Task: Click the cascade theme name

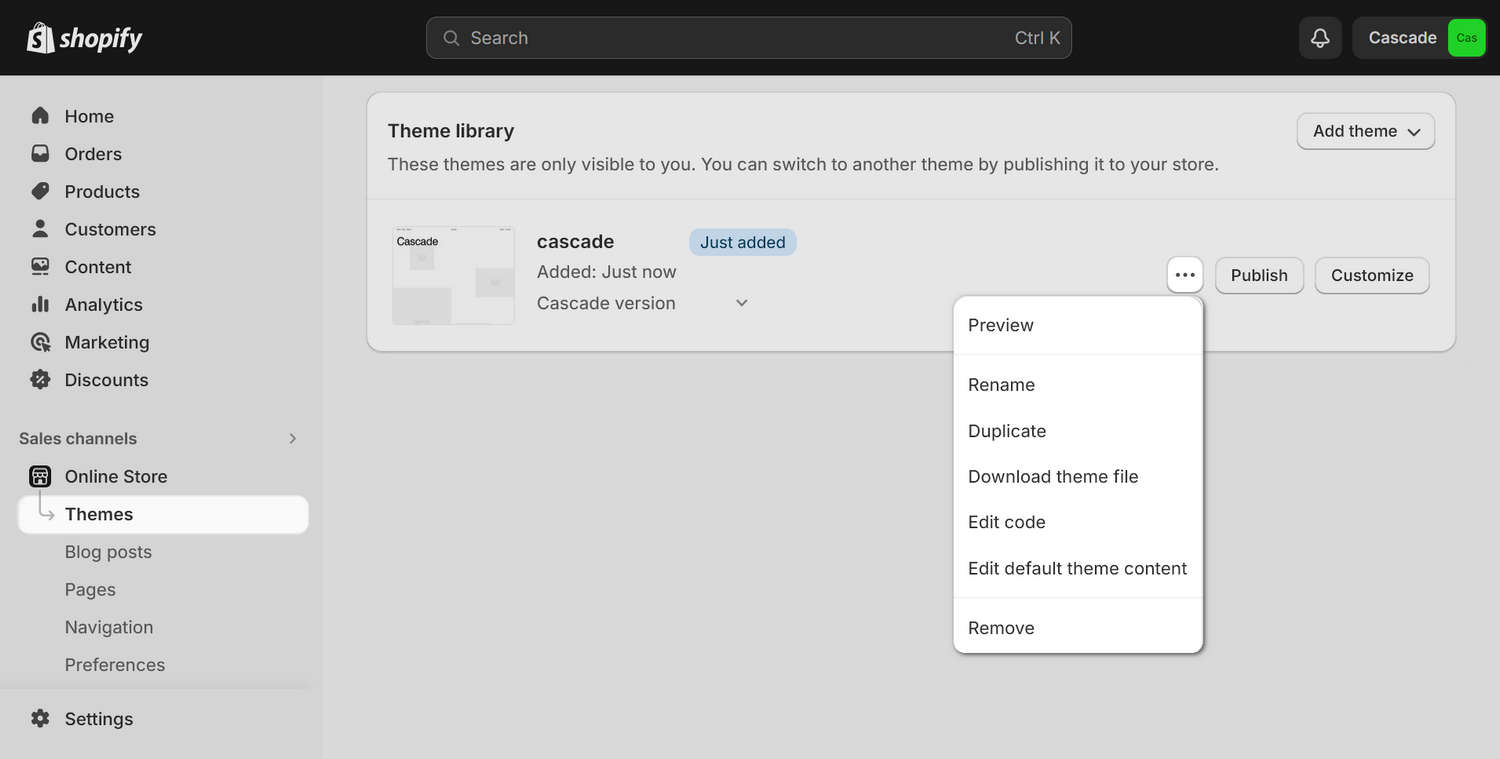Action: coord(575,241)
